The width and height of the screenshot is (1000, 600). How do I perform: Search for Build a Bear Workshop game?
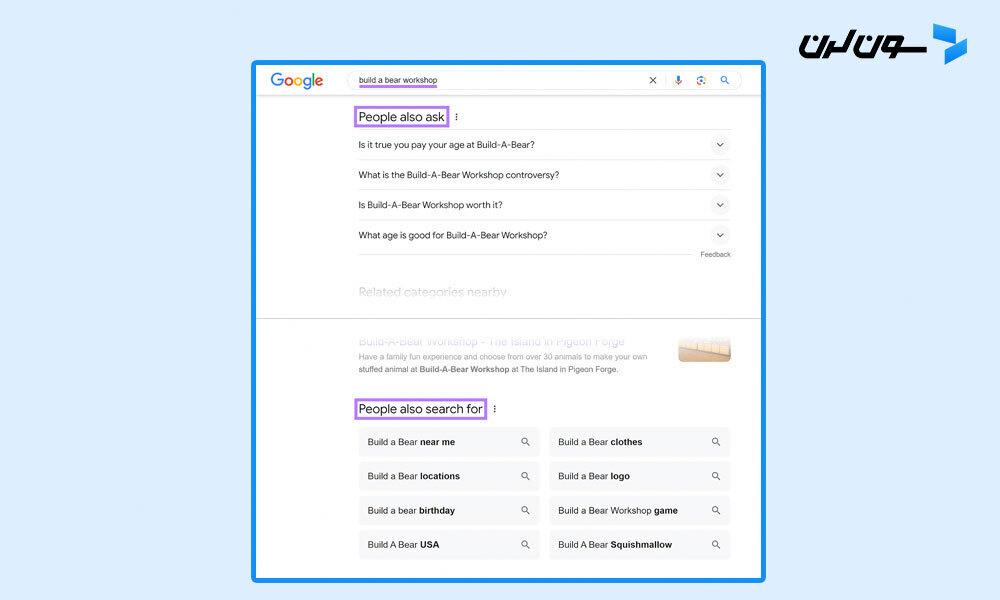(640, 511)
